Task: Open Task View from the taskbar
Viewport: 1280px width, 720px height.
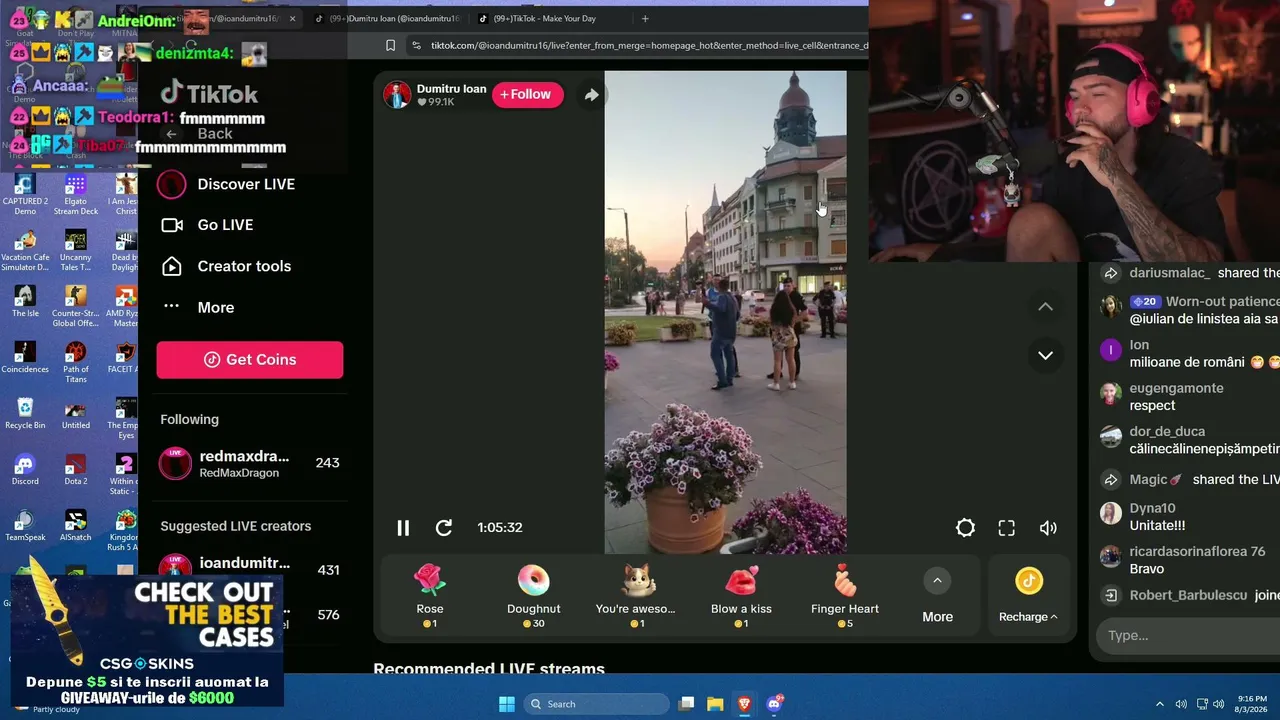Action: click(686, 704)
